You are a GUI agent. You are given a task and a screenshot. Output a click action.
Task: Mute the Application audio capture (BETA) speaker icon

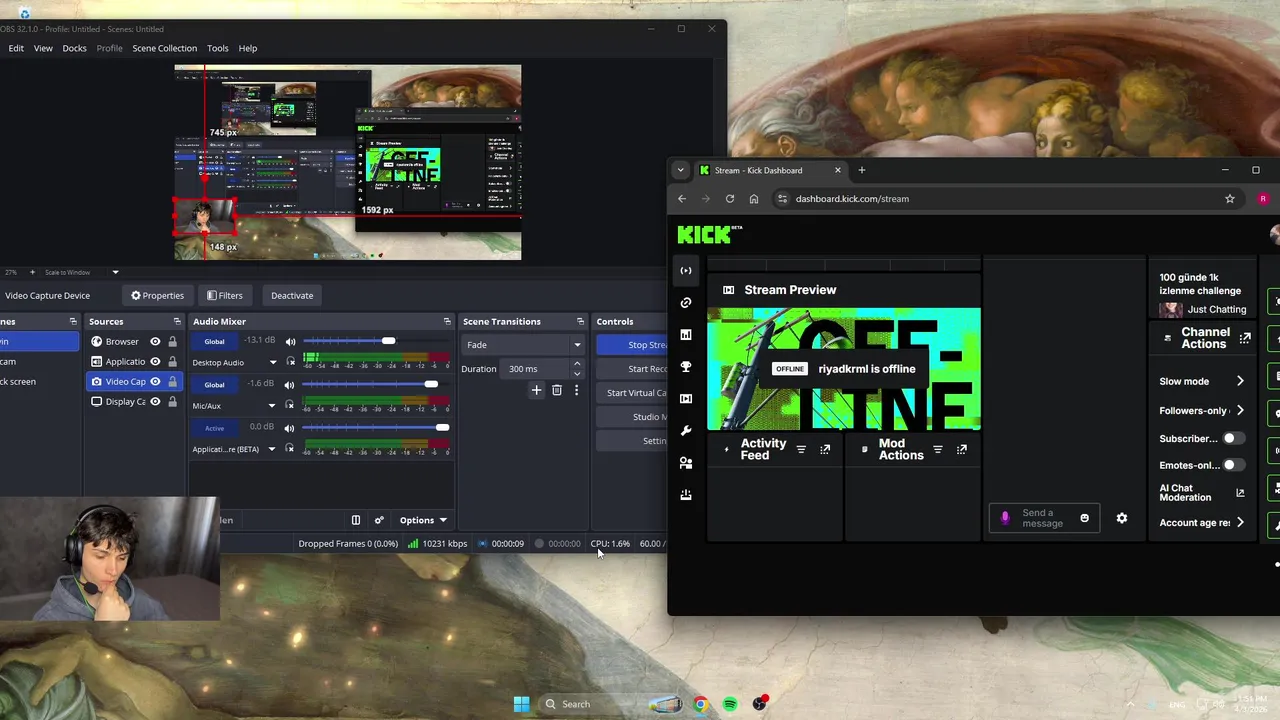(x=290, y=427)
